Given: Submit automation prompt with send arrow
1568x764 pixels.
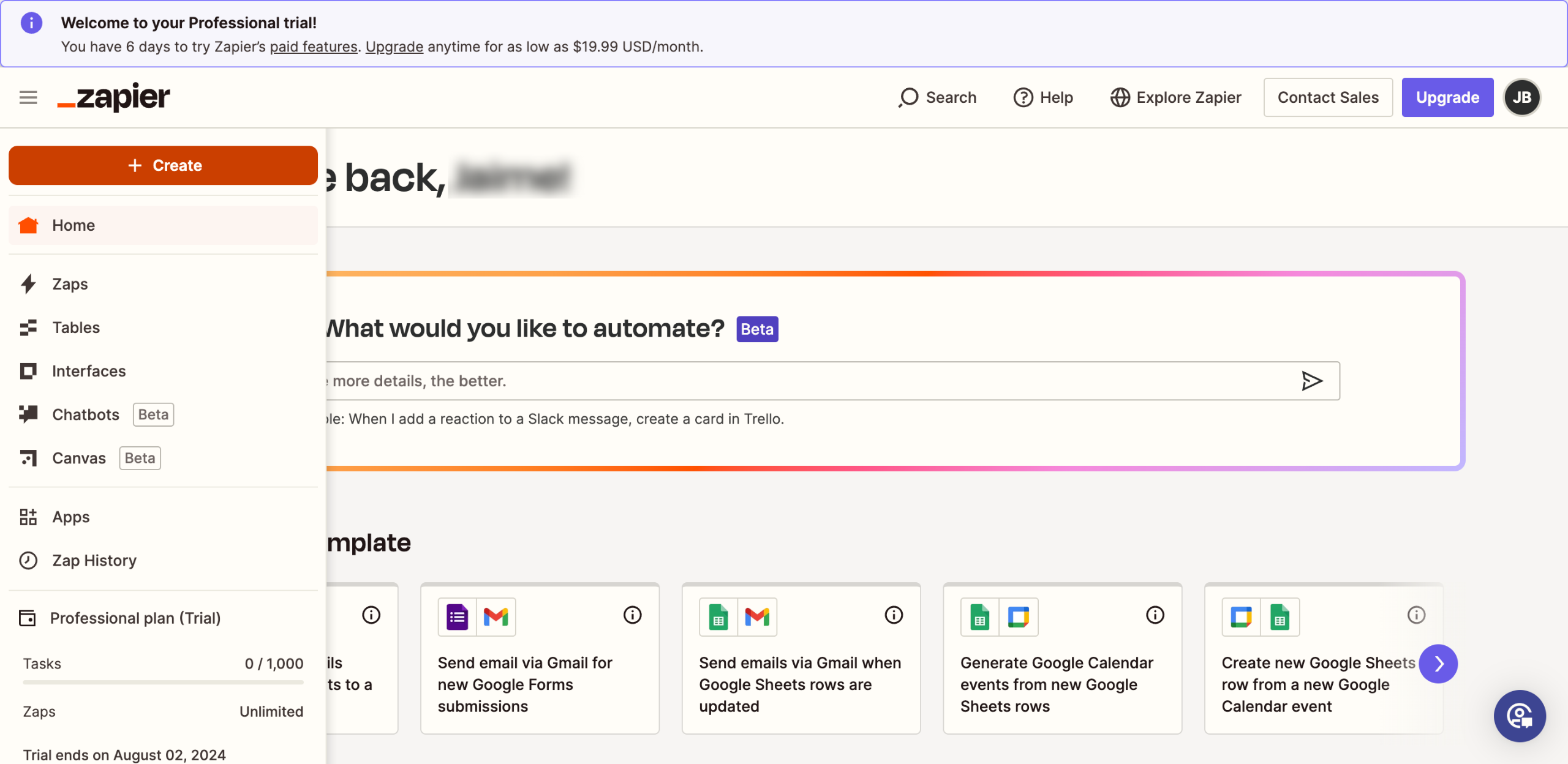Looking at the screenshot, I should [x=1311, y=381].
